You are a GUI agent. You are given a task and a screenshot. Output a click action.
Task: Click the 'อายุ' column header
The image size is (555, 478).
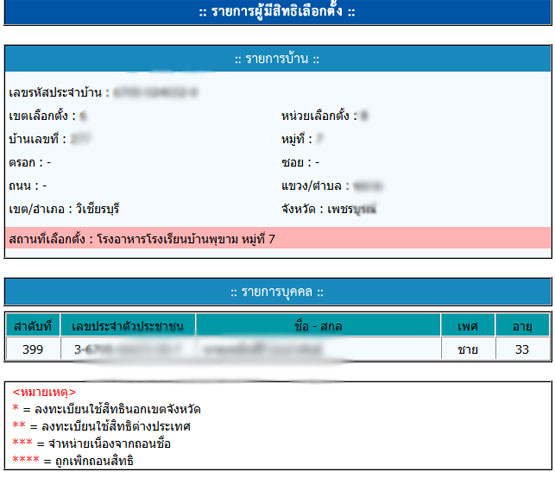point(522,325)
